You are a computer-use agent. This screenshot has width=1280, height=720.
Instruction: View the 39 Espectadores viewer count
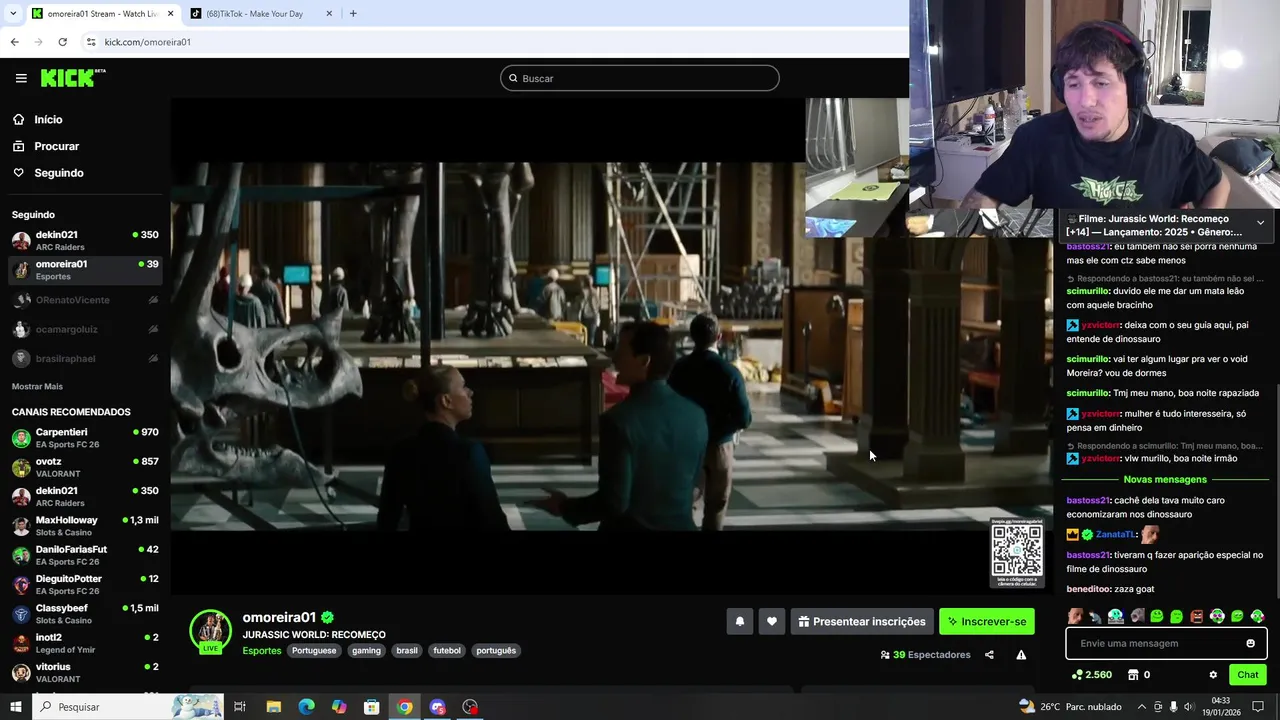point(925,655)
